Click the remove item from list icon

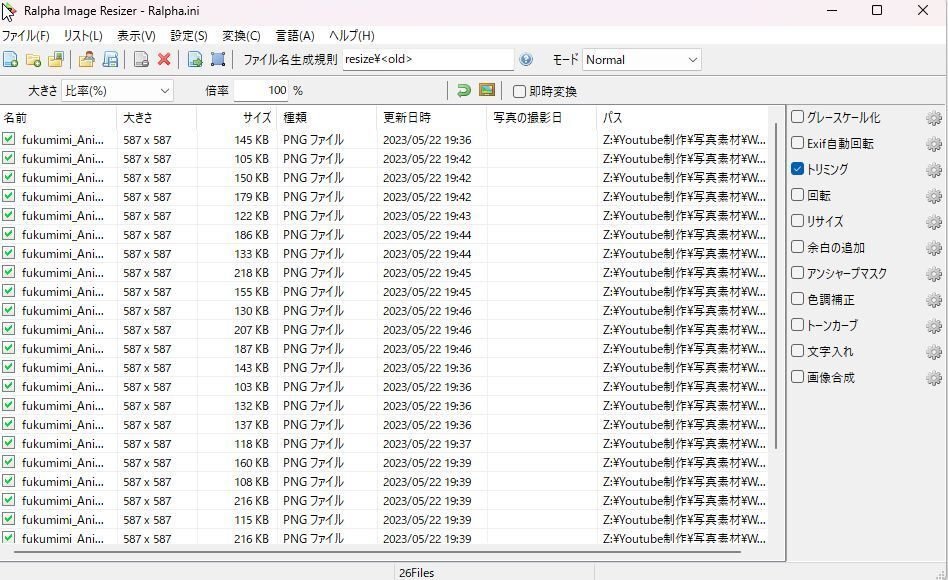pos(141,59)
